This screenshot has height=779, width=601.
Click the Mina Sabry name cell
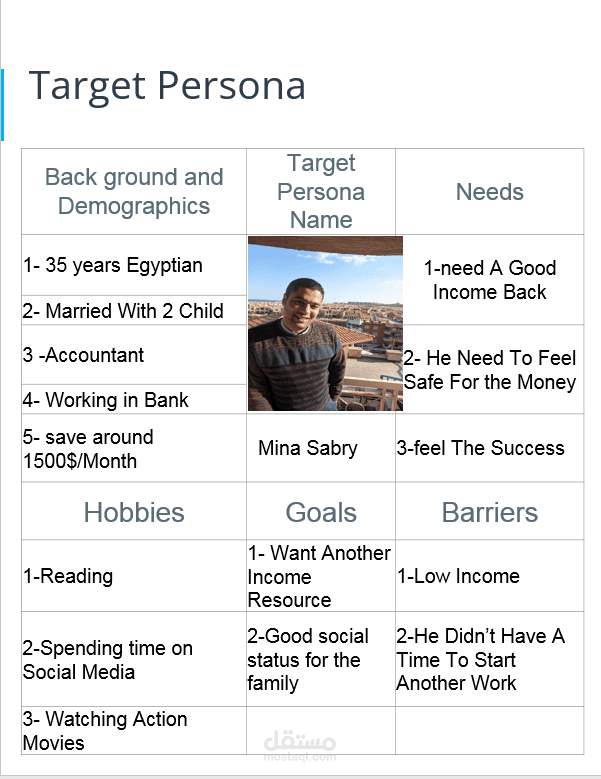[321, 448]
